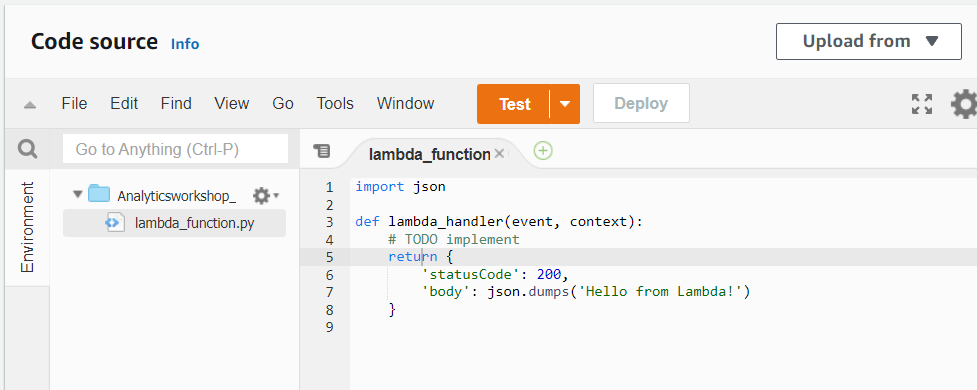
Task: Select the lambda_function.py file
Action: [174, 223]
